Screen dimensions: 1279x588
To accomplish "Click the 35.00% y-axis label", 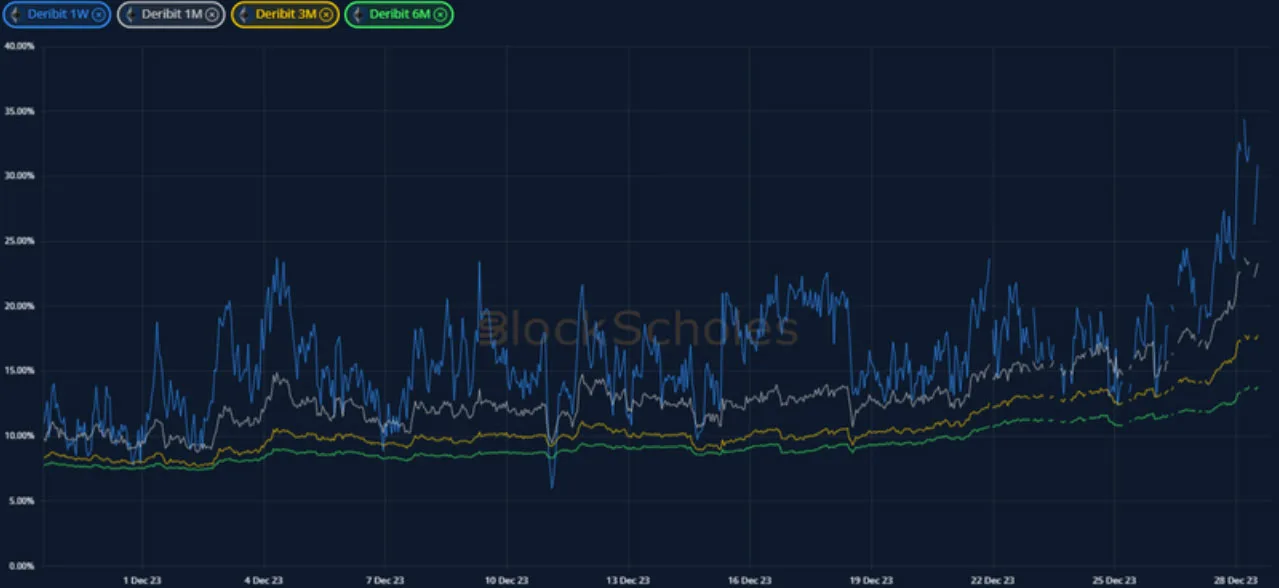I will tap(20, 112).
